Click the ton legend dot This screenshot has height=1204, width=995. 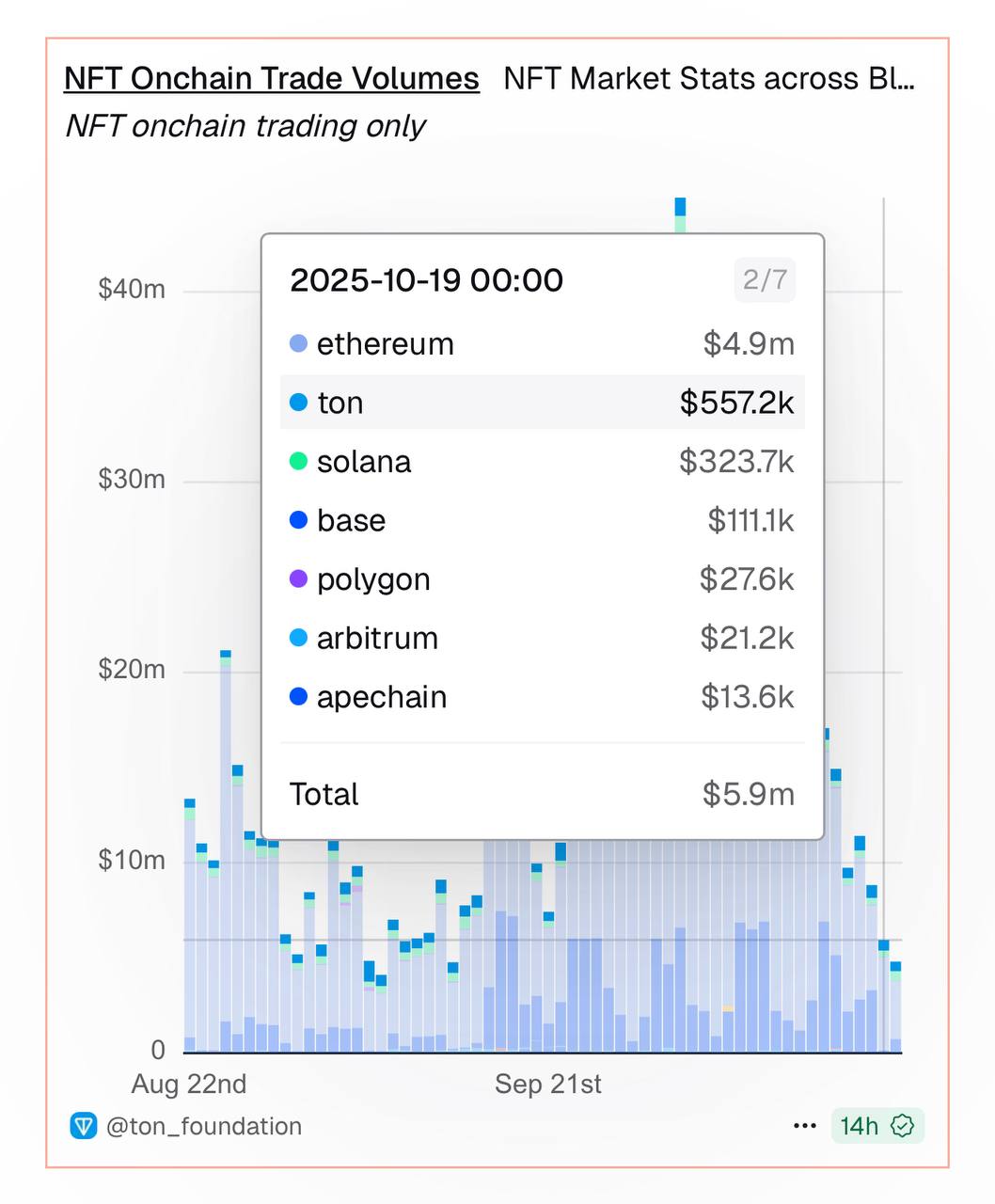tap(298, 403)
